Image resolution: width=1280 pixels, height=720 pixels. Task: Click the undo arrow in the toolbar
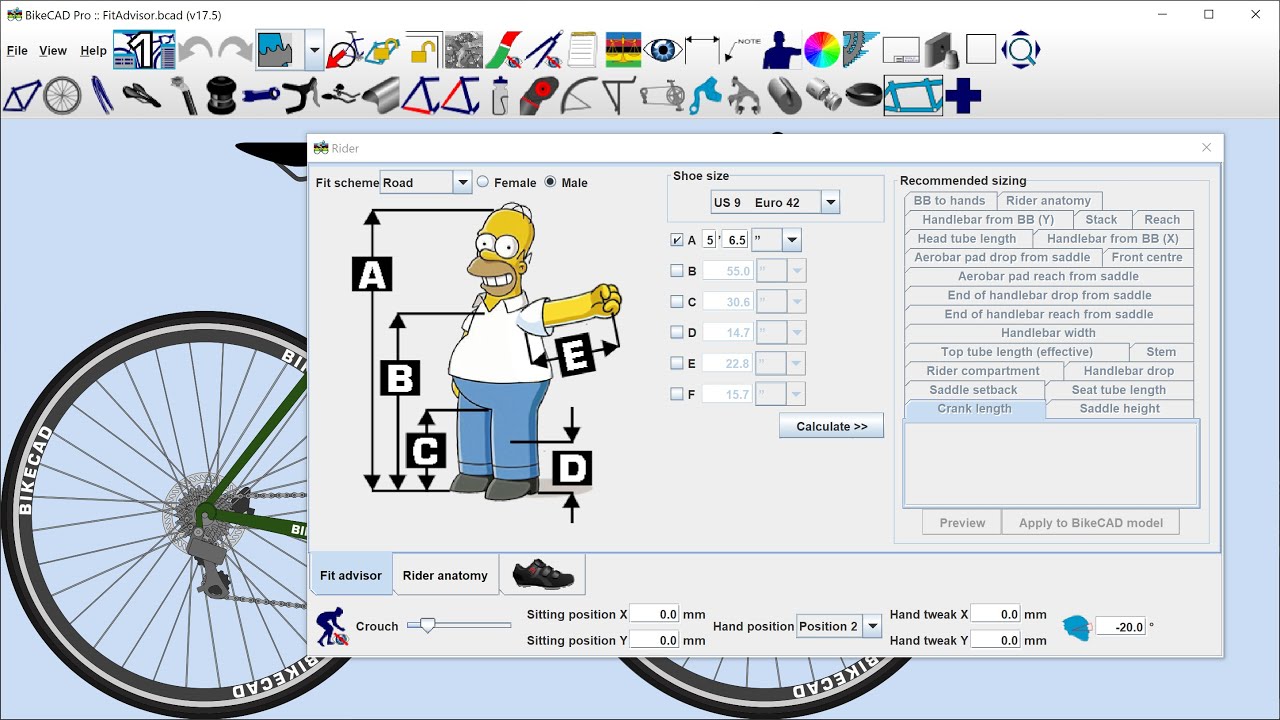(196, 50)
